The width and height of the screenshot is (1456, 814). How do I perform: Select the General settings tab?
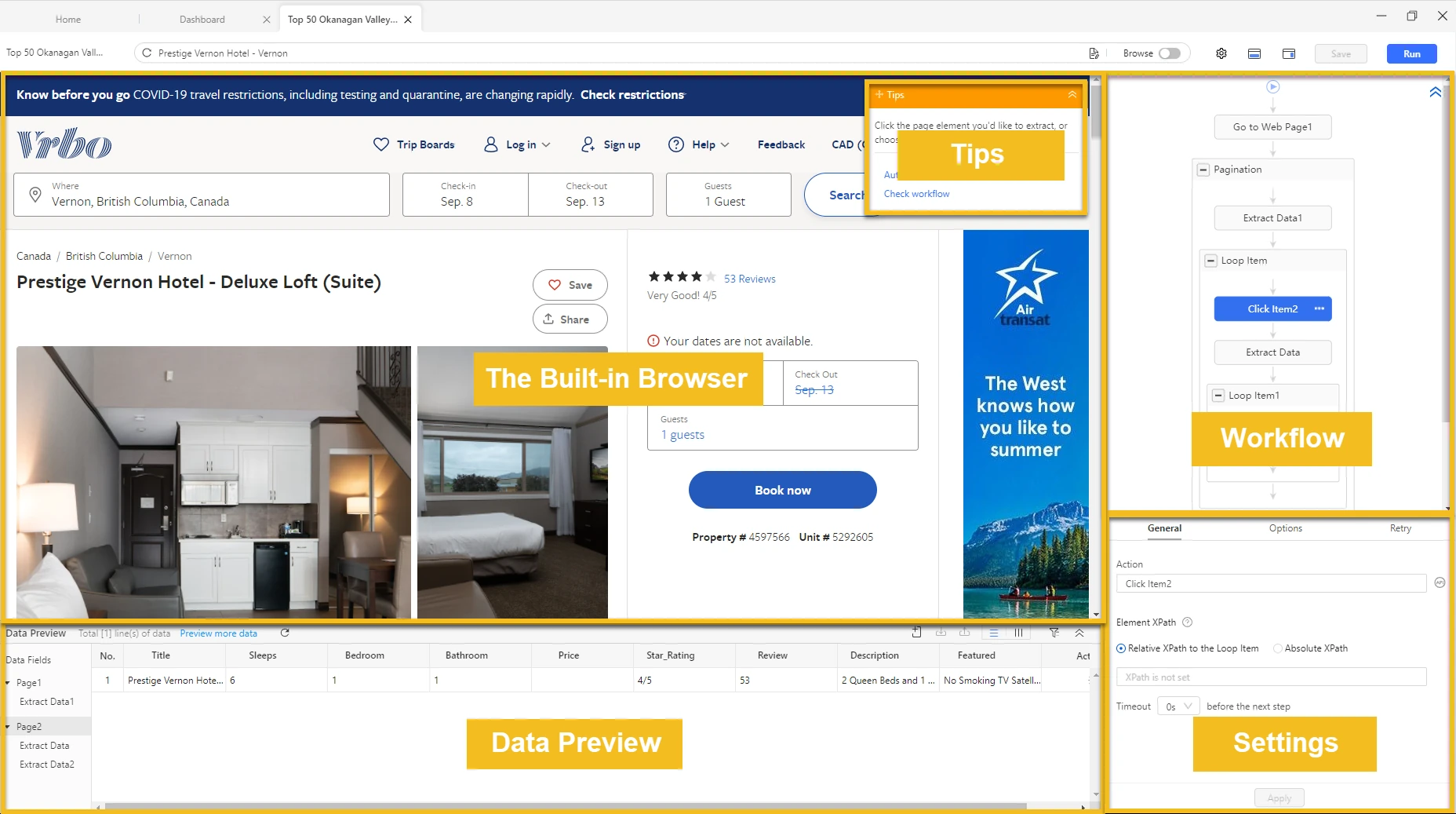[x=1164, y=528]
